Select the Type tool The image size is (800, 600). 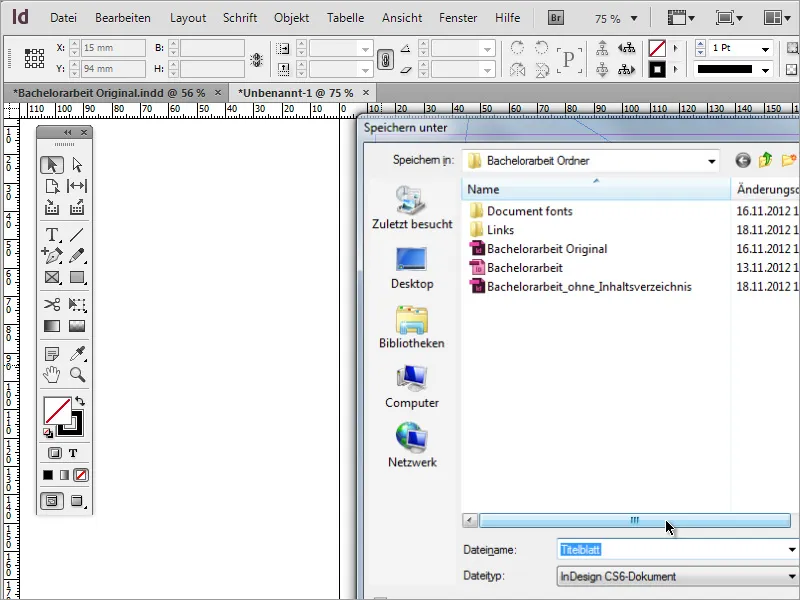point(52,235)
